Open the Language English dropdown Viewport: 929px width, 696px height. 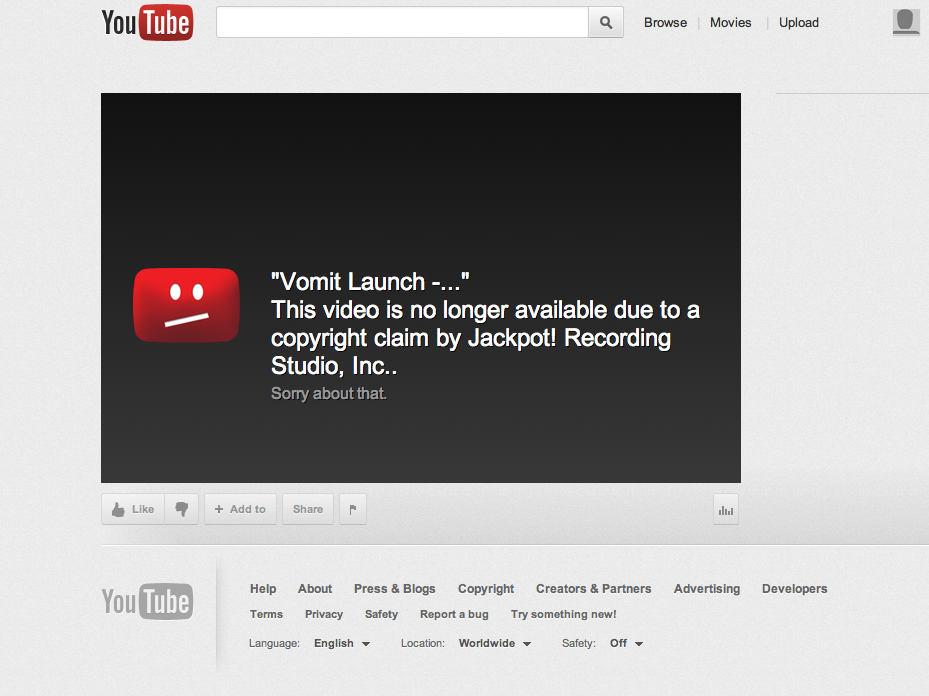(x=340, y=643)
